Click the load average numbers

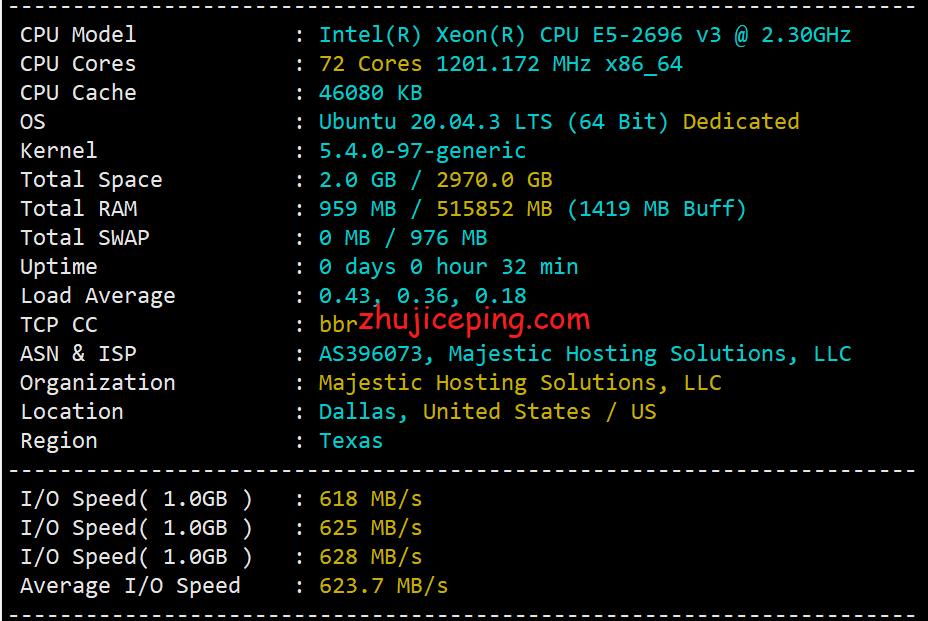(x=422, y=296)
